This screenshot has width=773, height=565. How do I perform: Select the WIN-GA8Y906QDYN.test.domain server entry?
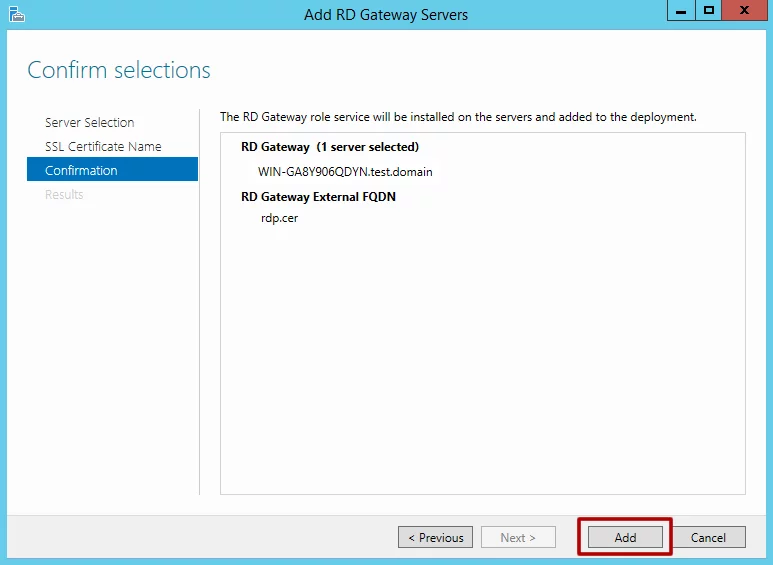pos(345,172)
